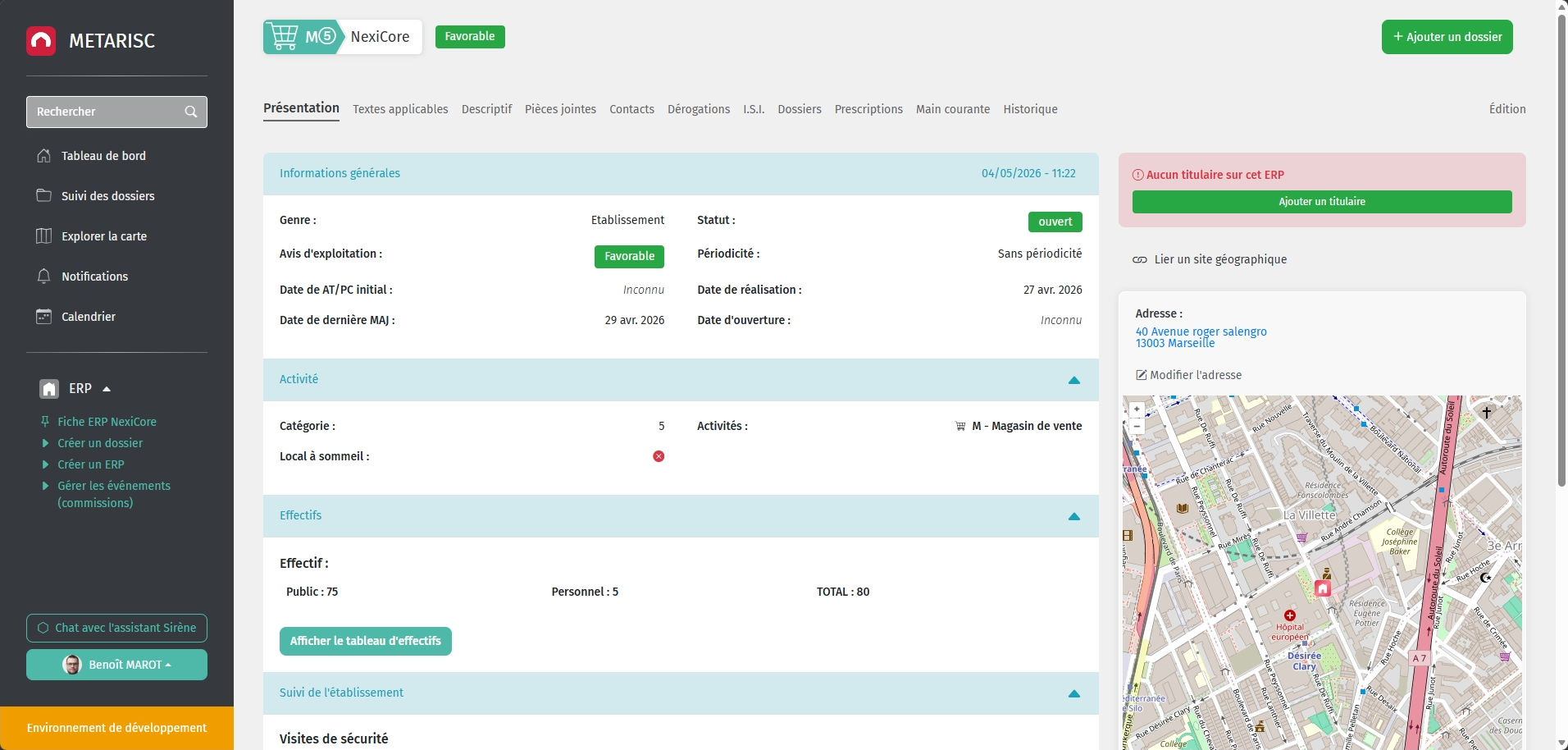The width and height of the screenshot is (1568, 750).
Task: Open the Pièces jointes tab
Action: click(x=560, y=109)
